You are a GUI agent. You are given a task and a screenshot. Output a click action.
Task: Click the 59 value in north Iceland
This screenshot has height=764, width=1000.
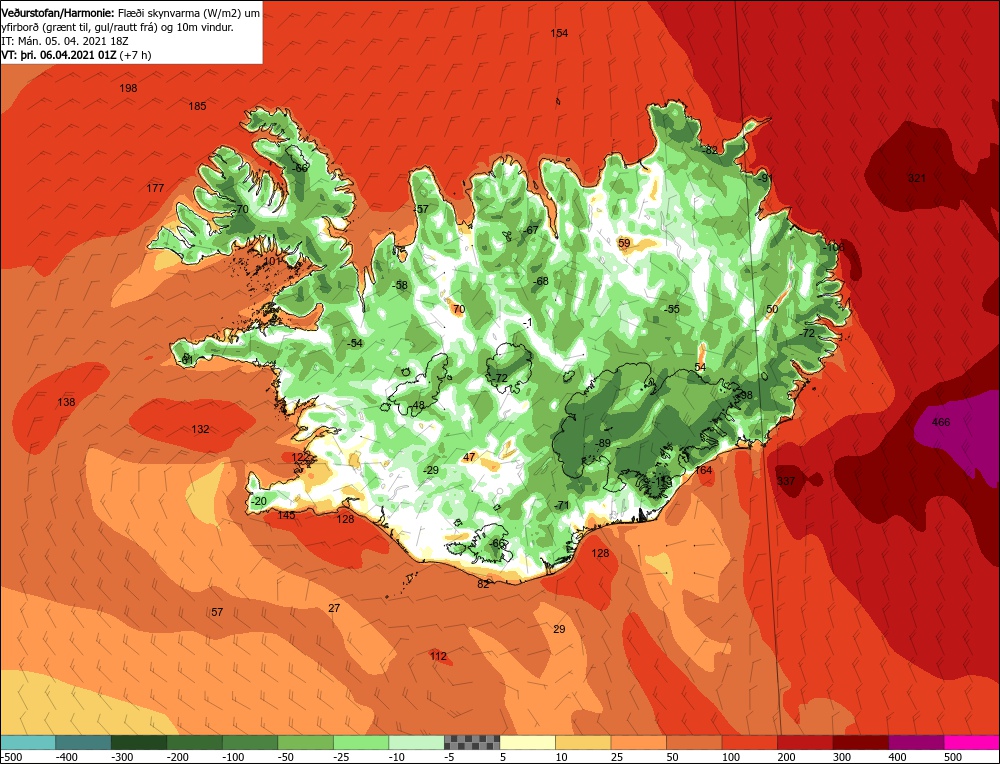click(624, 243)
